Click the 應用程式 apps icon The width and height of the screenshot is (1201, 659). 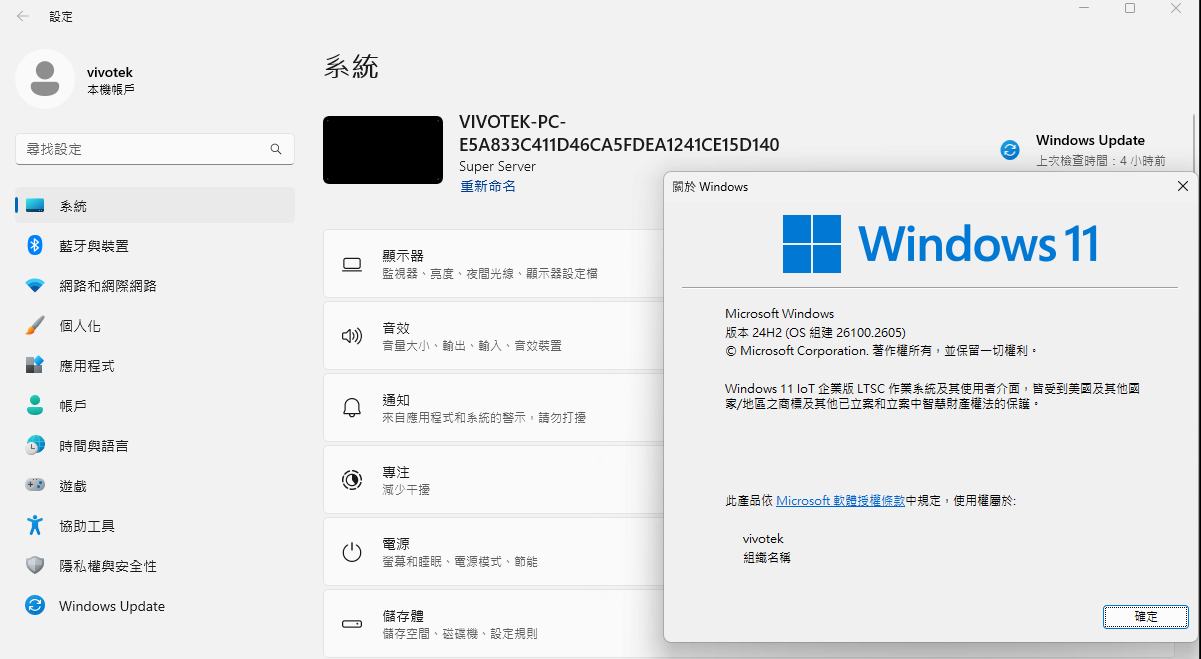tap(35, 366)
